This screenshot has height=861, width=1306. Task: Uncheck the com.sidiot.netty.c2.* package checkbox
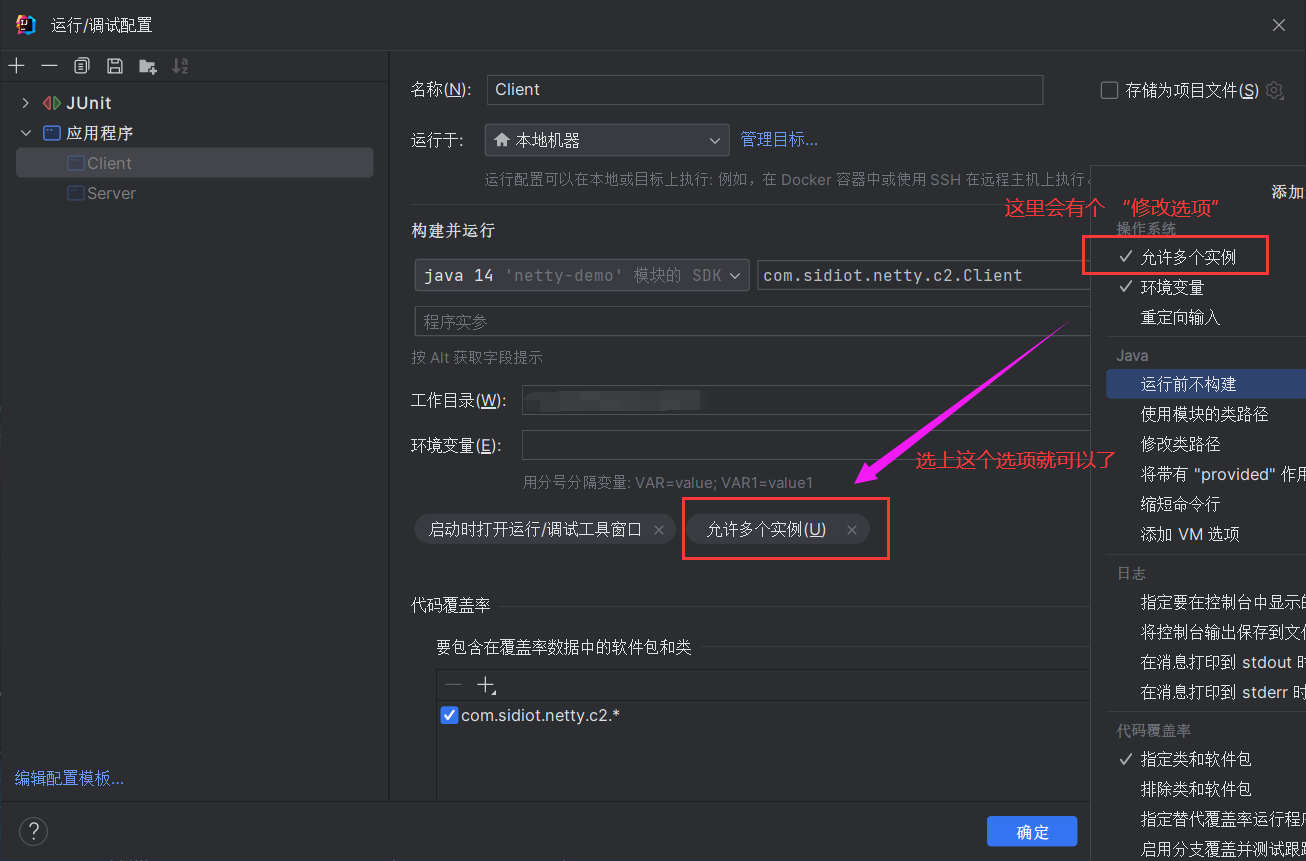(449, 715)
